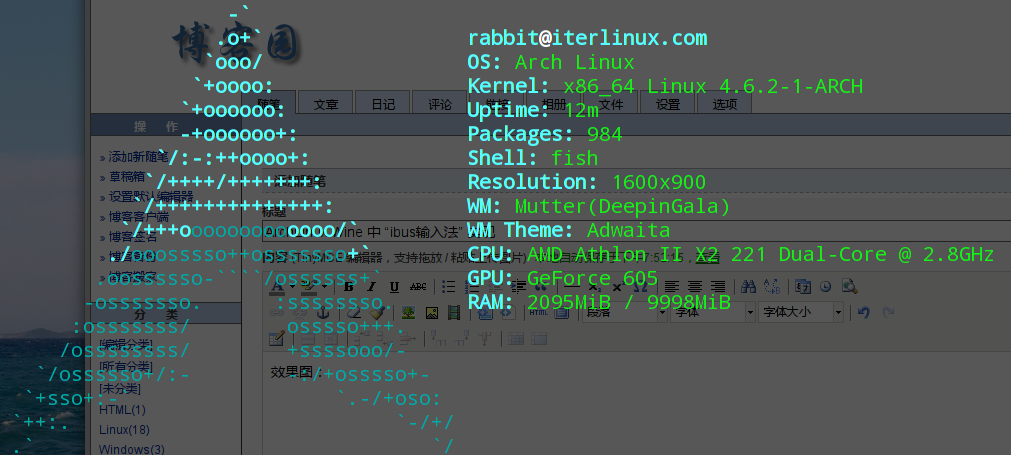Open the 字体 font family dropdown
The image size is (1011, 455).
(x=712, y=313)
